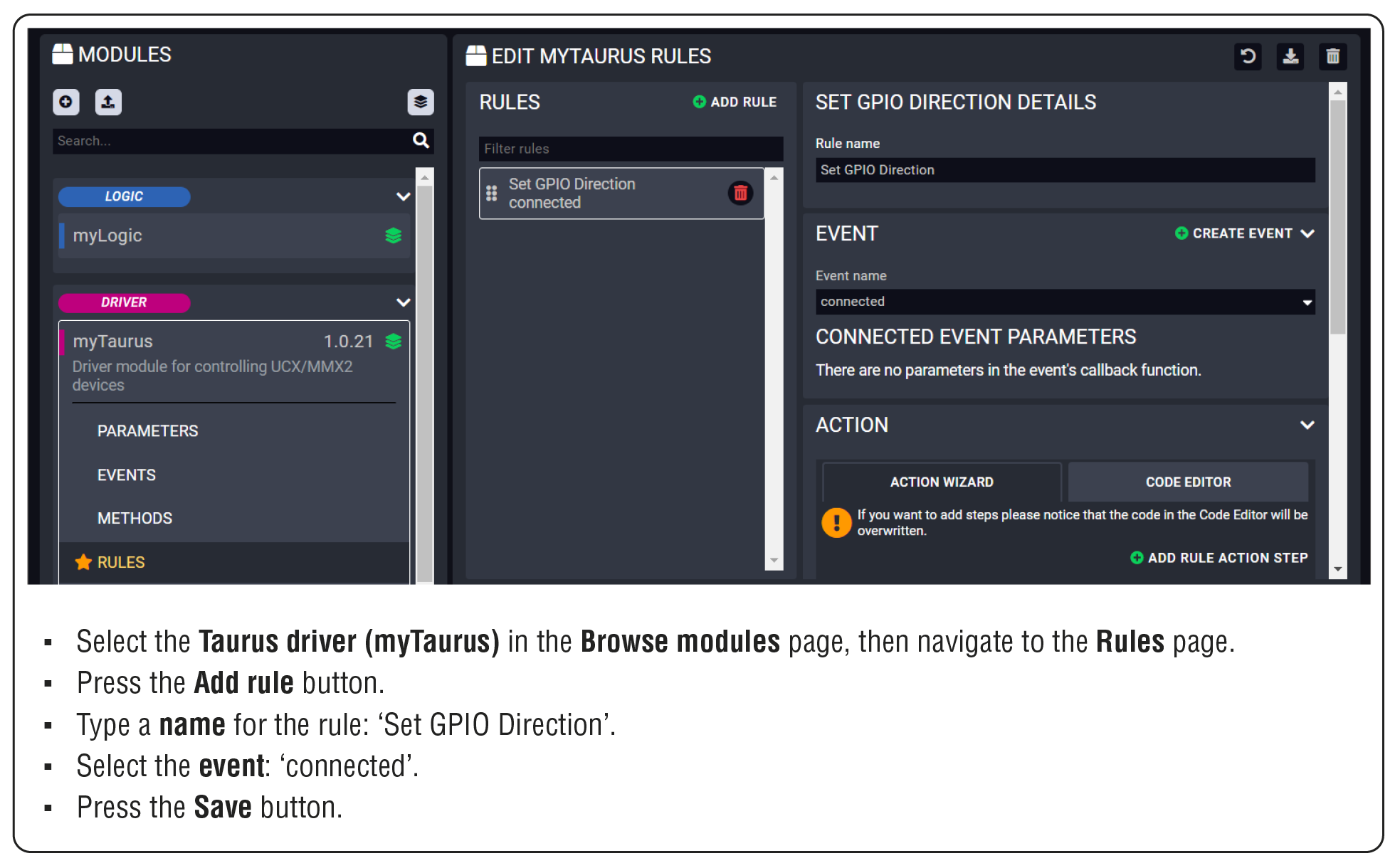The height and width of the screenshot is (868, 1400).
Task: Click the layers icon in Modules toolbar
Action: (420, 102)
